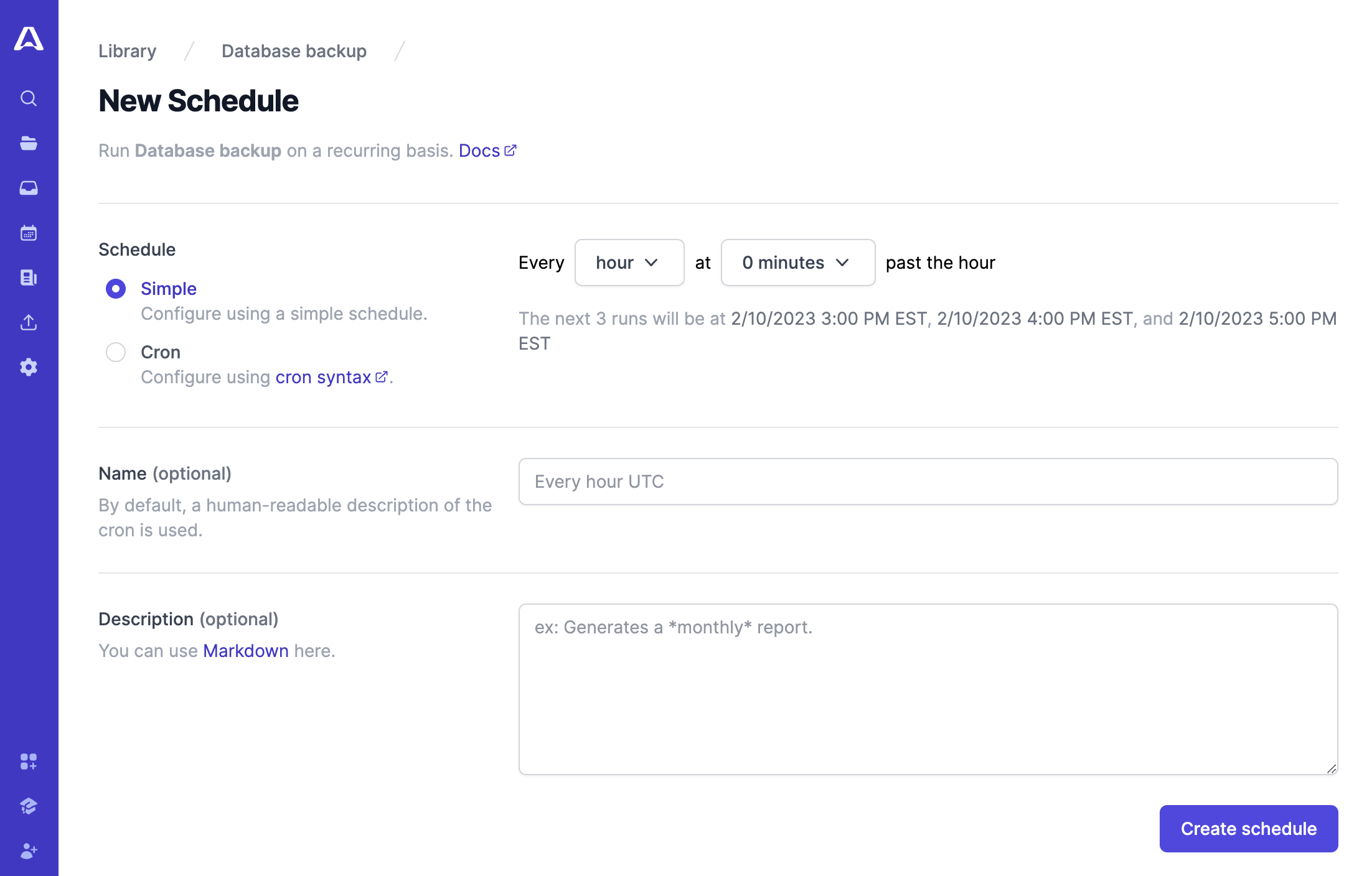Click the textarea resize handle corner
Image resolution: width=1372 pixels, height=876 pixels.
(1331, 768)
